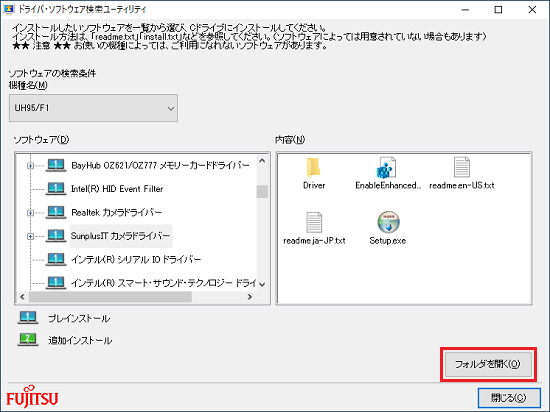Viewport: 550px width, 412px height.
Task: Maximize the driver search utility window
Action: click(498, 9)
